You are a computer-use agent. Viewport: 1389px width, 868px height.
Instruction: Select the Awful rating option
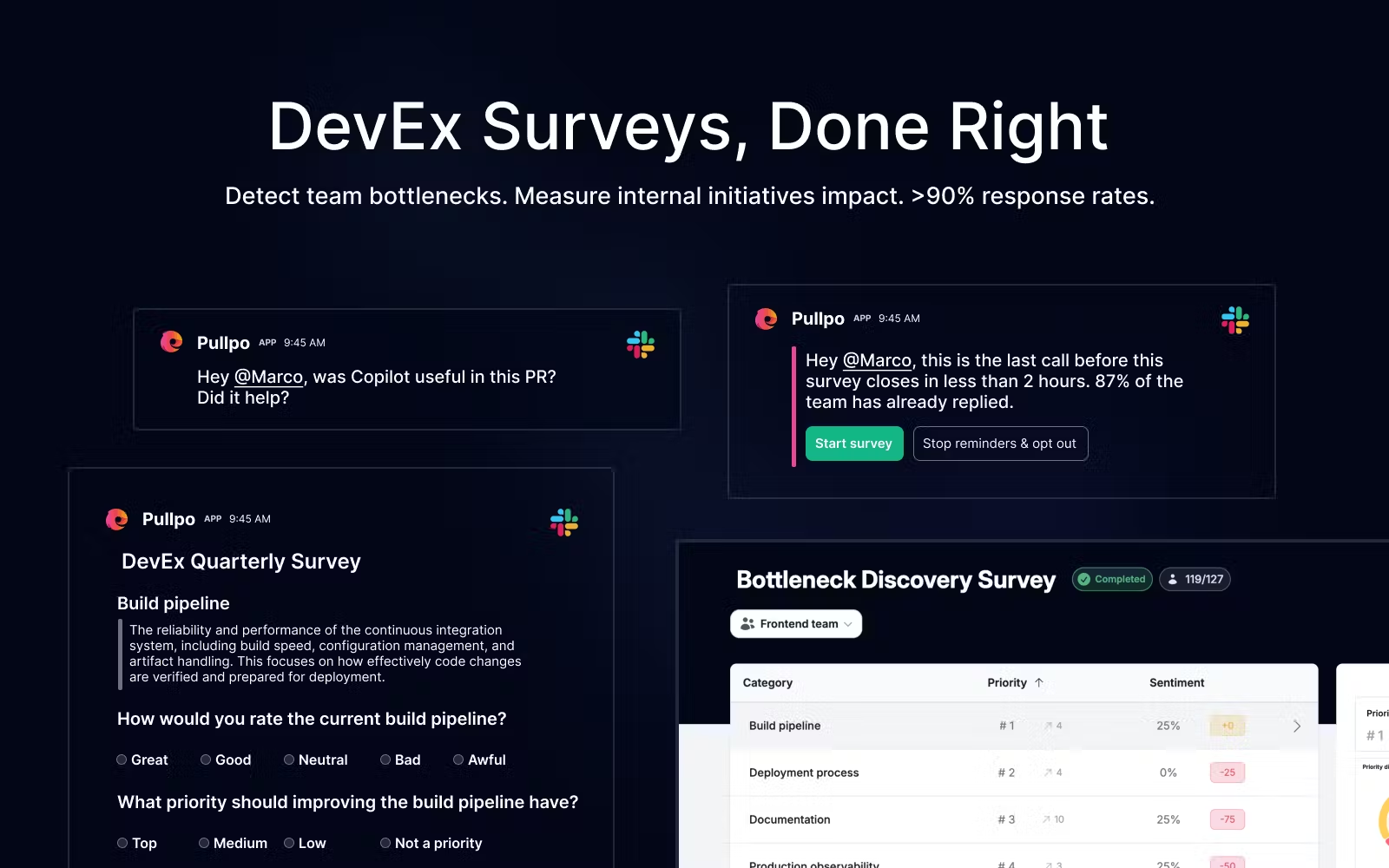coord(458,759)
